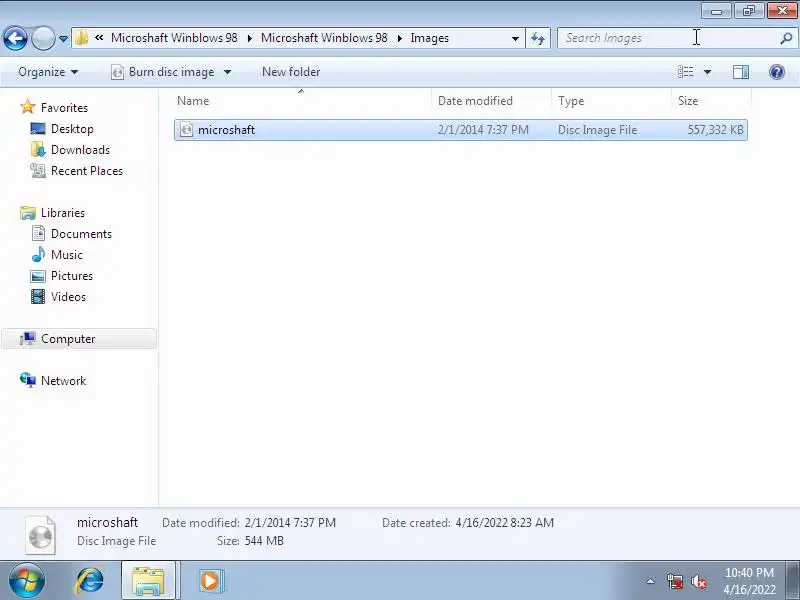This screenshot has width=800, height=600.
Task: Open Desktop in Favorites
Action: [72, 129]
